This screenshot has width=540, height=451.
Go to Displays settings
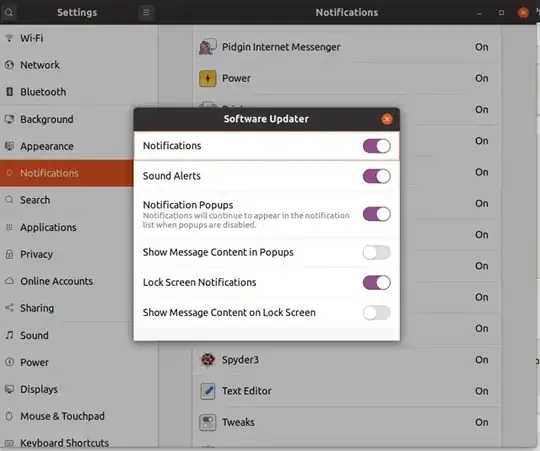point(79,389)
